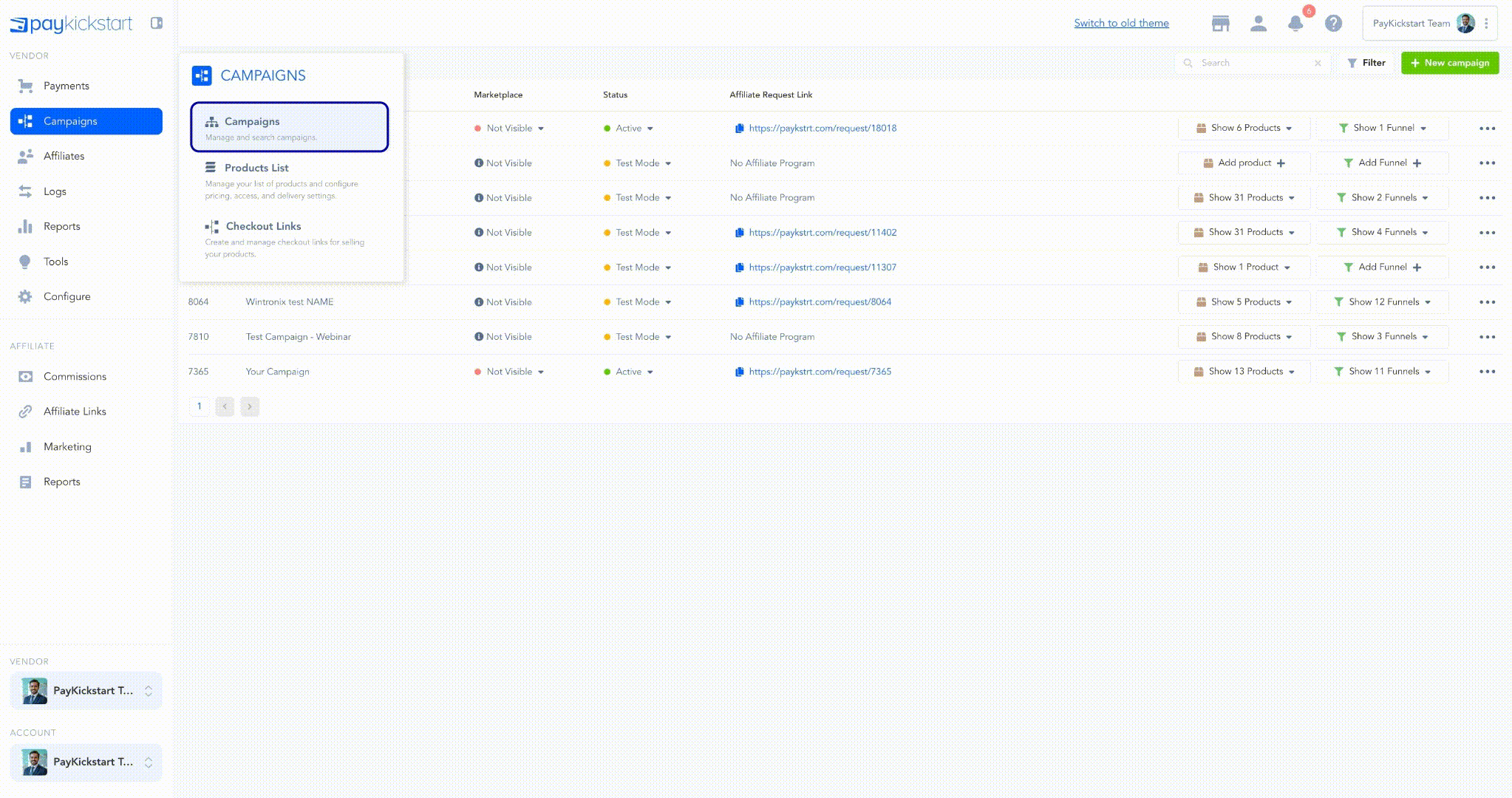Open Test Mode status dropdown for Wintronix test NAME
The image size is (1512, 798).
tap(638, 302)
